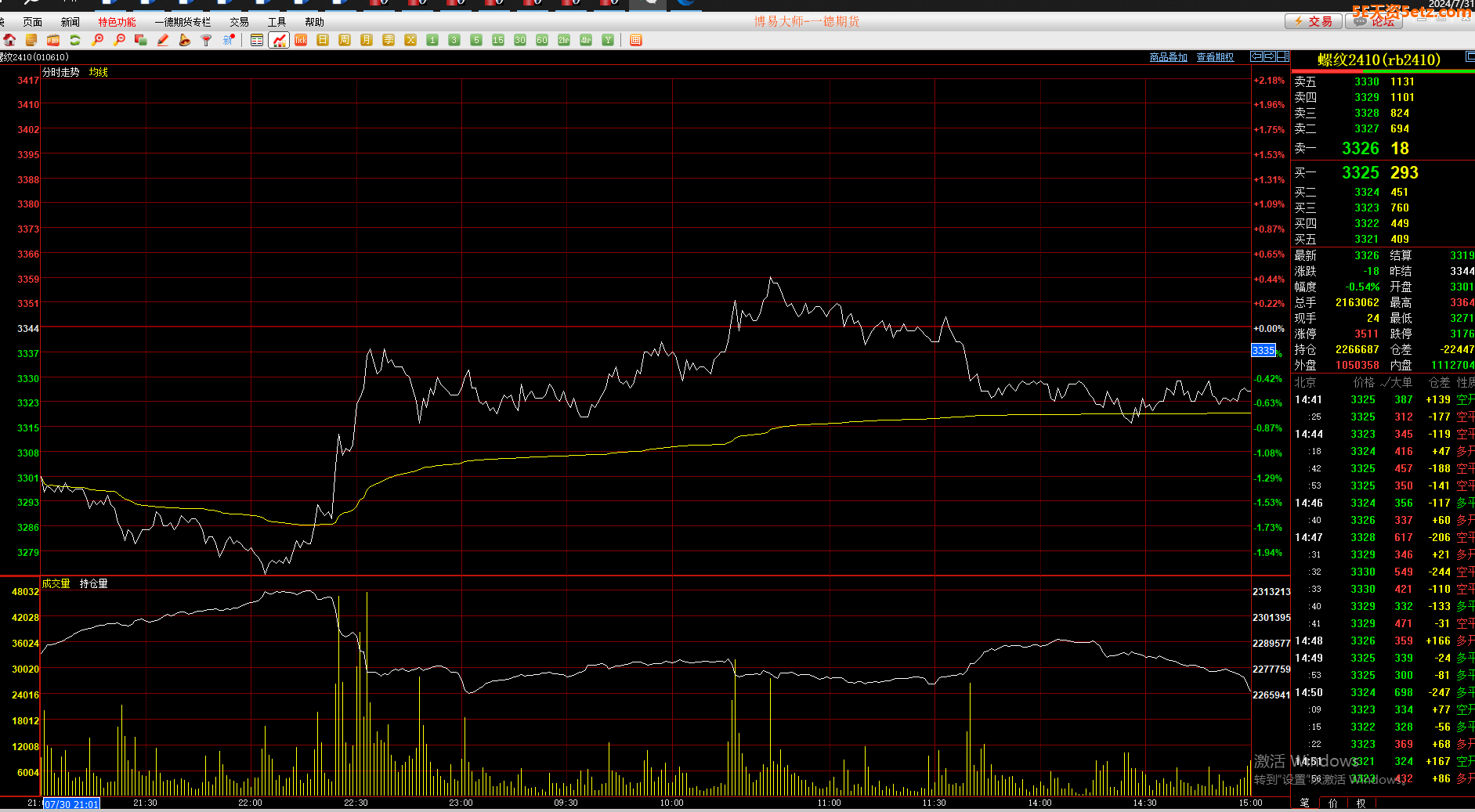1475x812 pixels.
Task: Toggle the side panel layout icon
Action: (1283, 56)
